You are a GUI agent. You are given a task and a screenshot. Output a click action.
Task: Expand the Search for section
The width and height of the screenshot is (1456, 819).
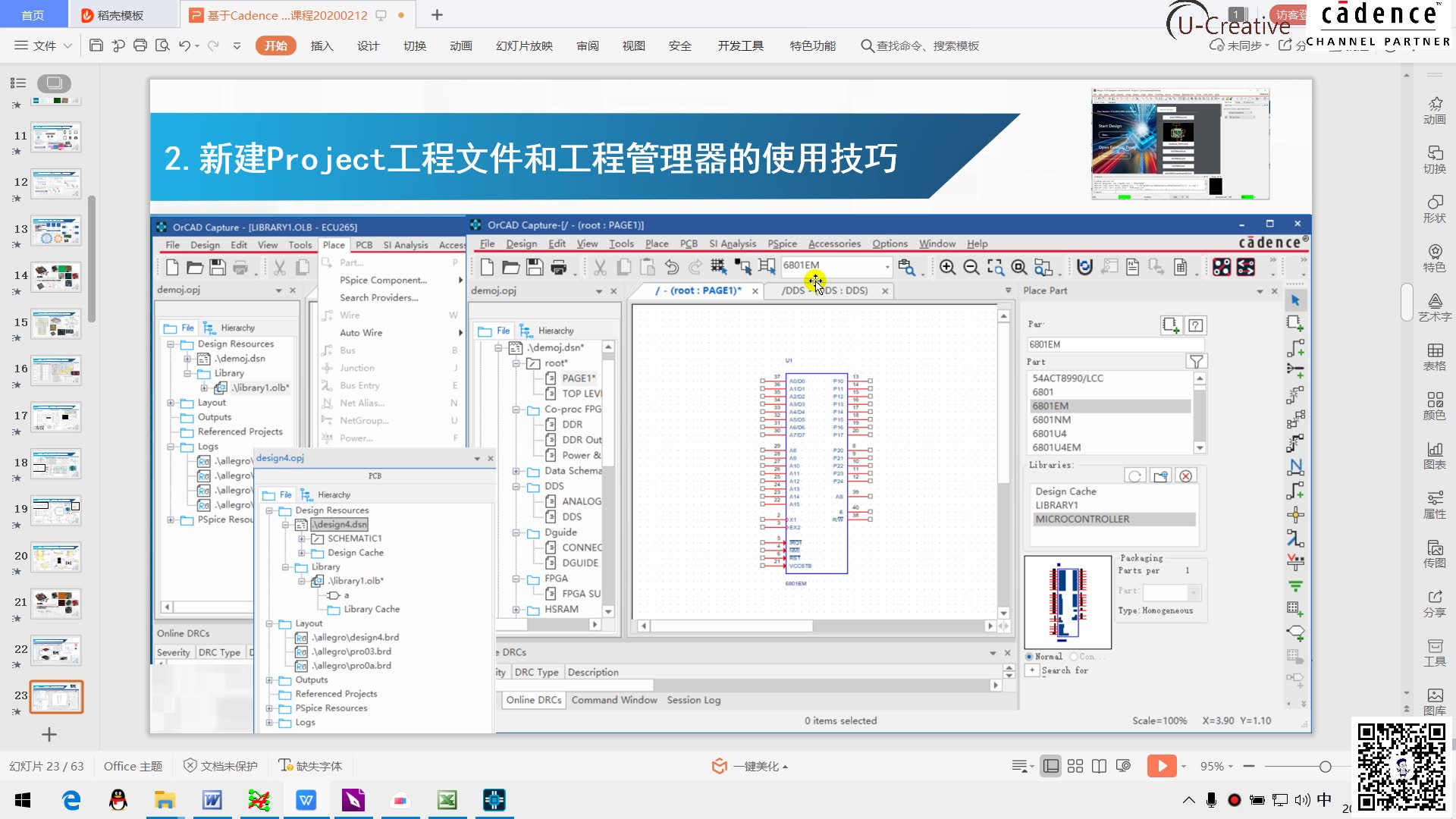(1033, 670)
